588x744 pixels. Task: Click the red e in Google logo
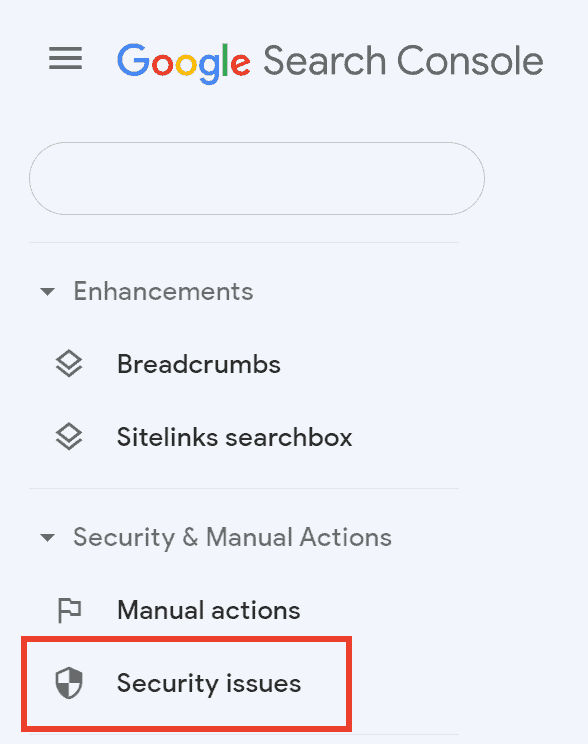[x=240, y=65]
